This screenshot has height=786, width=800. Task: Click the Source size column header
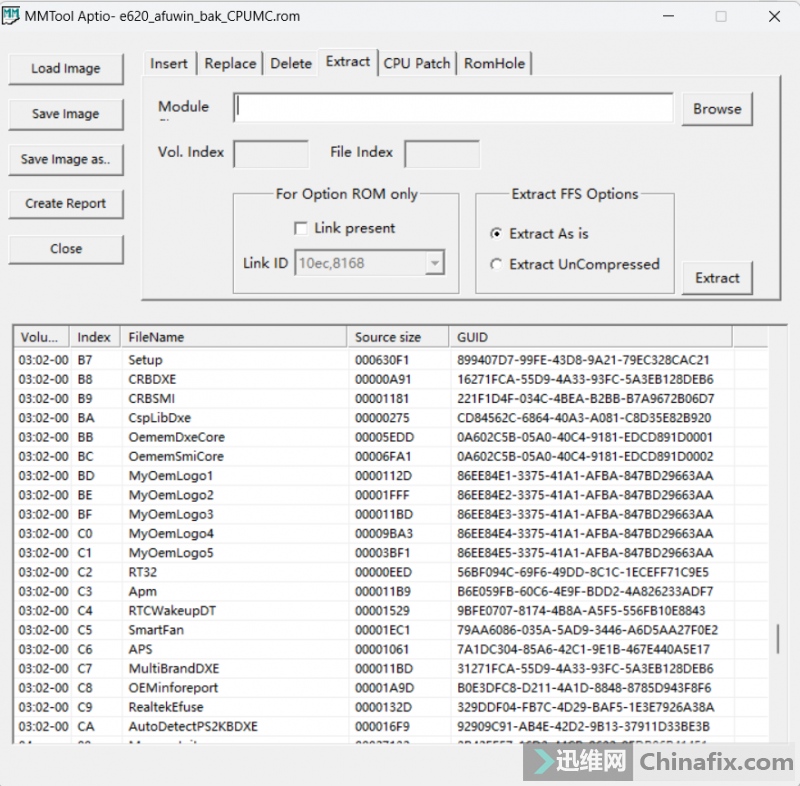(398, 337)
